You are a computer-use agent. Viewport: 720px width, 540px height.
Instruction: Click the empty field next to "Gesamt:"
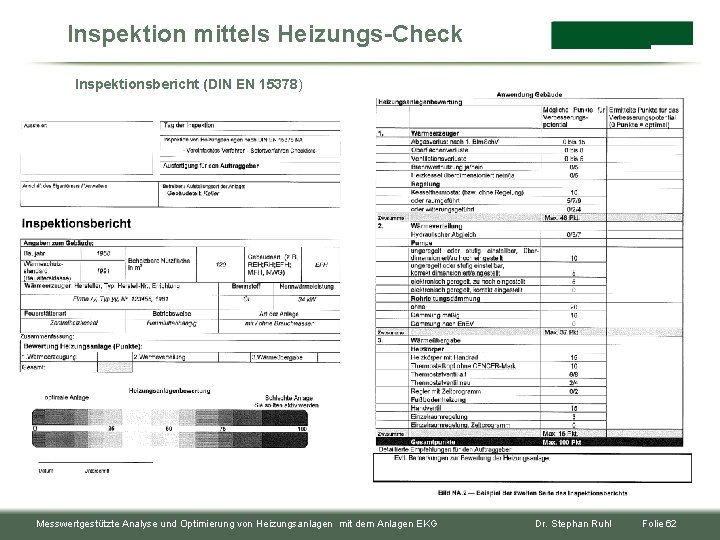[115, 367]
